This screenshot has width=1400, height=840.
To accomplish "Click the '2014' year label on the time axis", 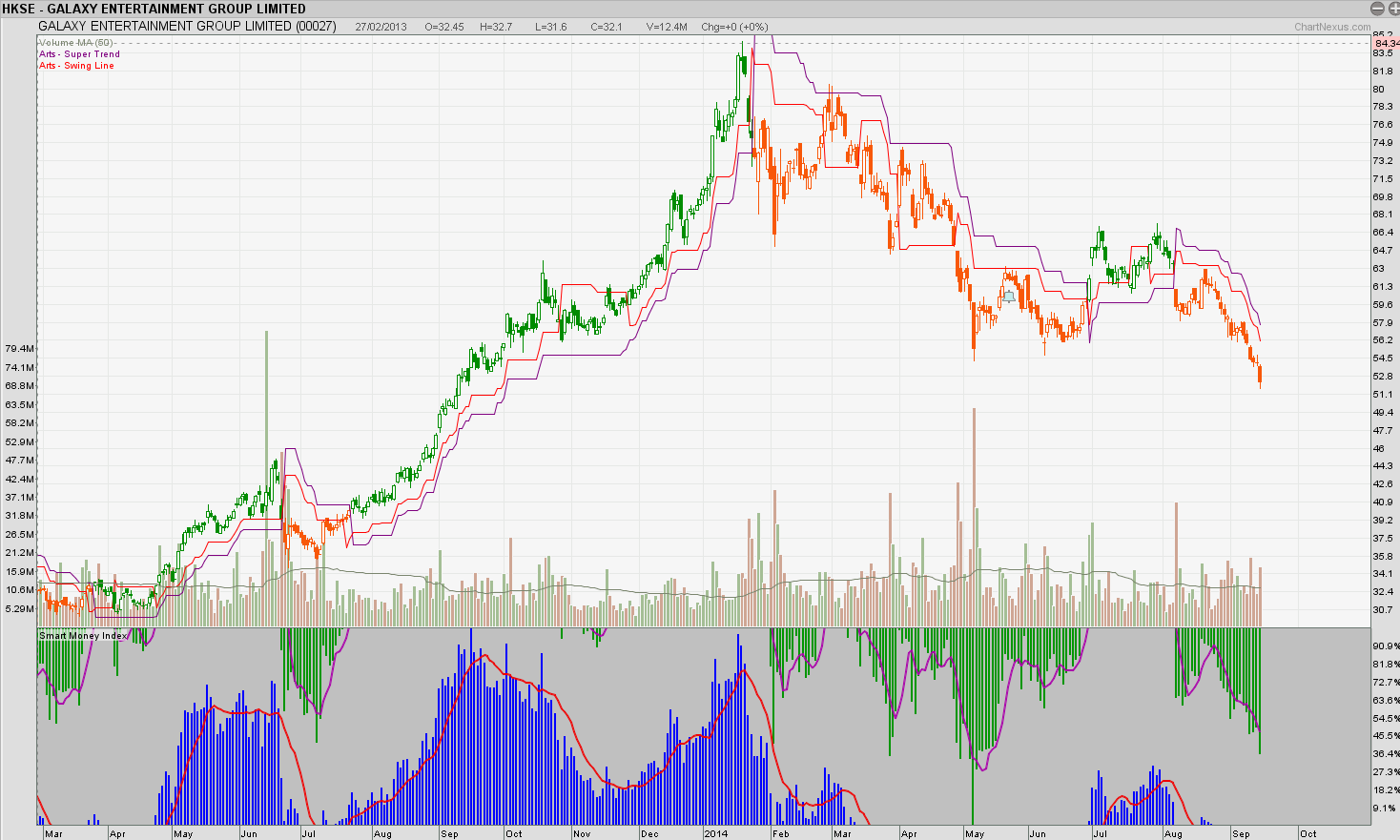I will point(715,834).
